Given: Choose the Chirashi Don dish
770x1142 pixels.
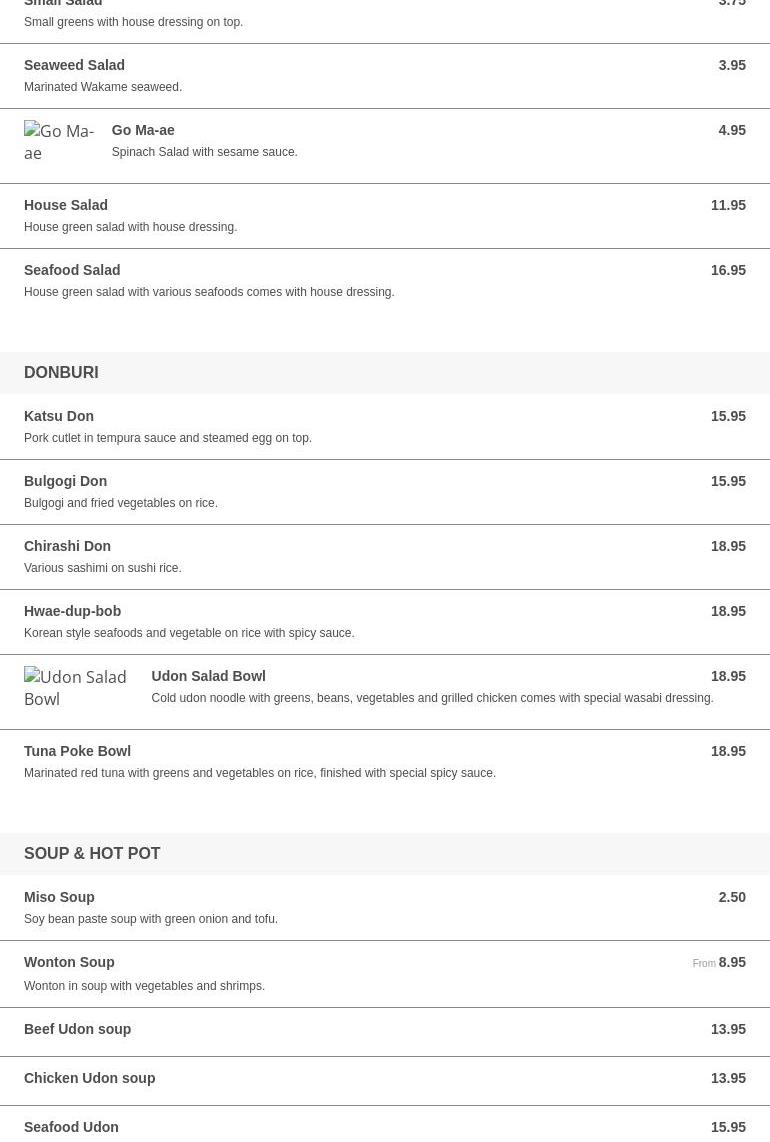Looking at the screenshot, I should pos(67,546).
